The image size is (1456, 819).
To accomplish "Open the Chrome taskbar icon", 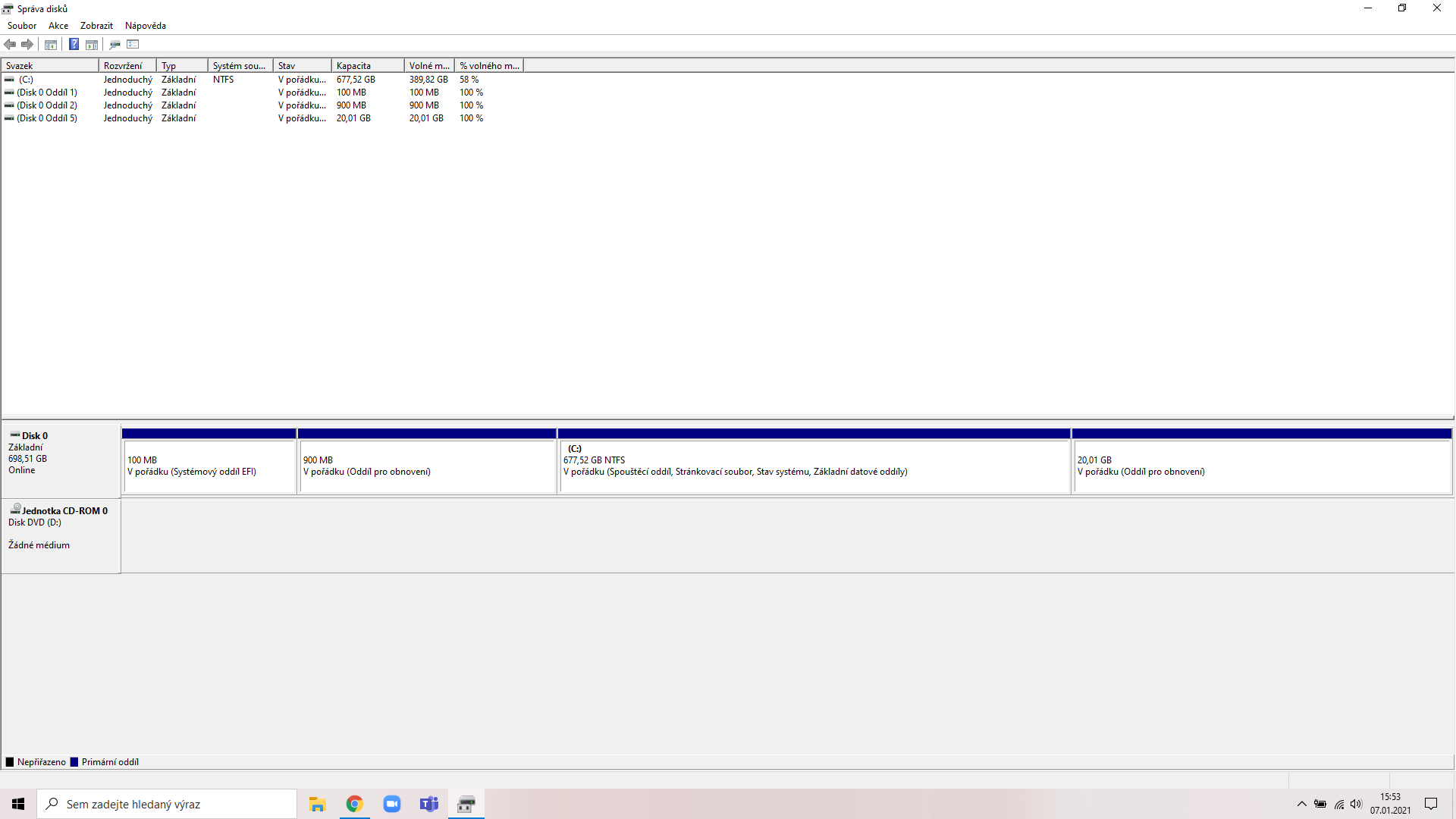I will (354, 804).
